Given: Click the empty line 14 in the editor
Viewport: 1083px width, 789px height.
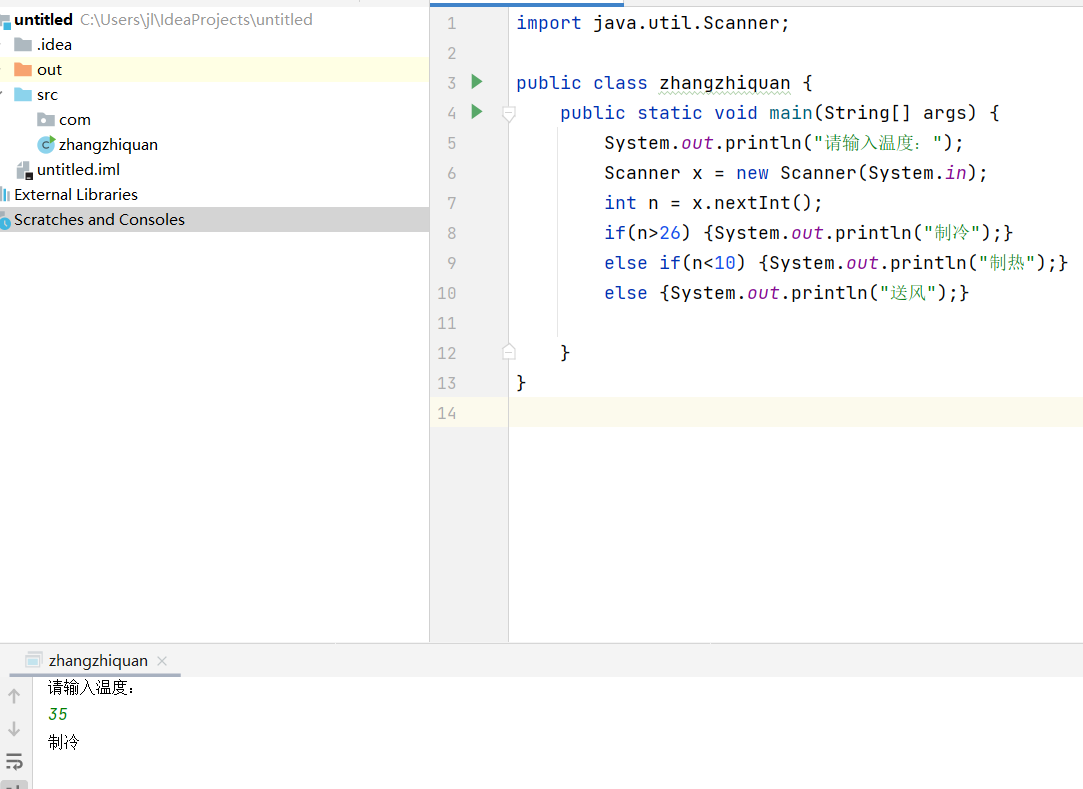Looking at the screenshot, I should [780, 412].
